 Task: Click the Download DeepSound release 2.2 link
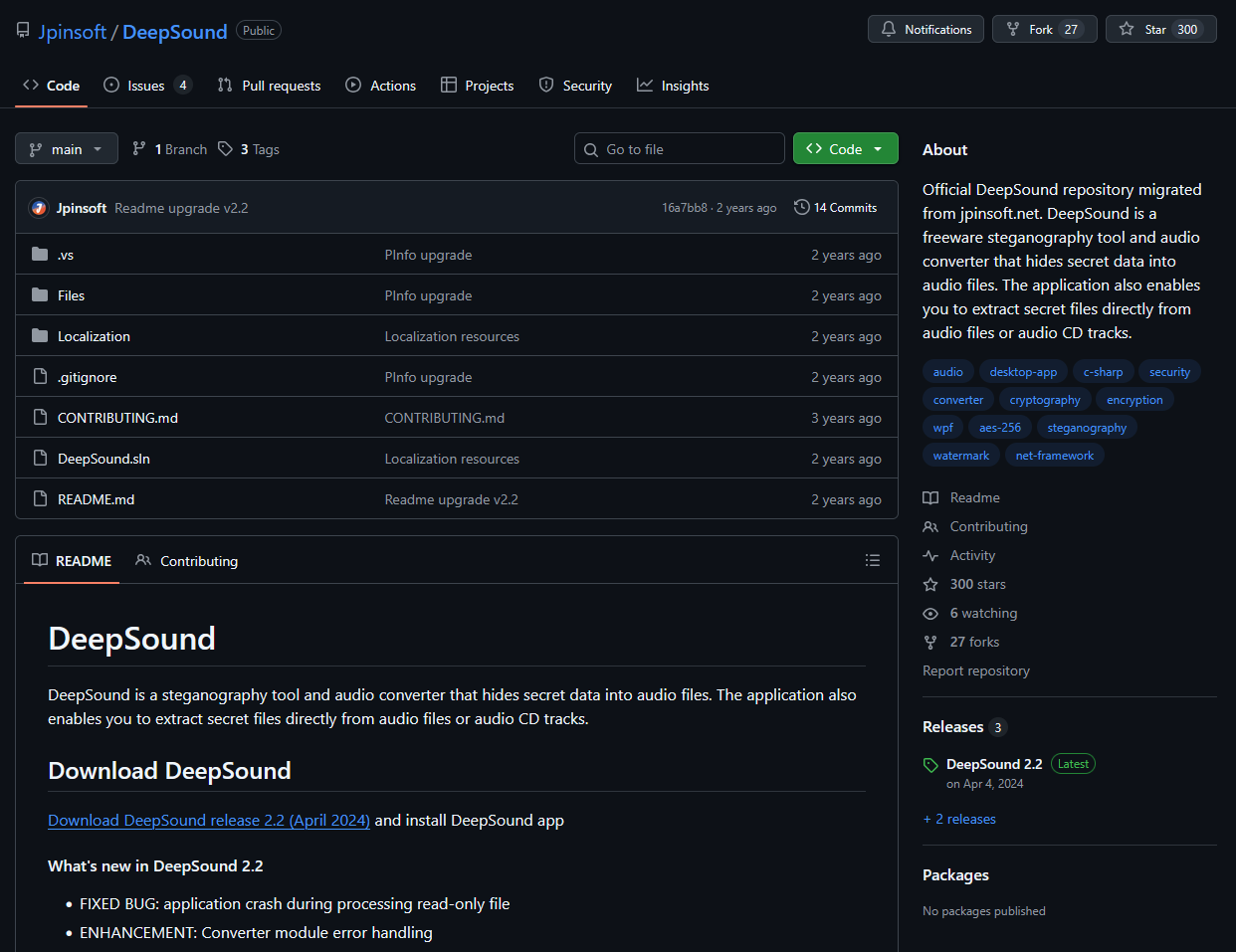coord(209,820)
